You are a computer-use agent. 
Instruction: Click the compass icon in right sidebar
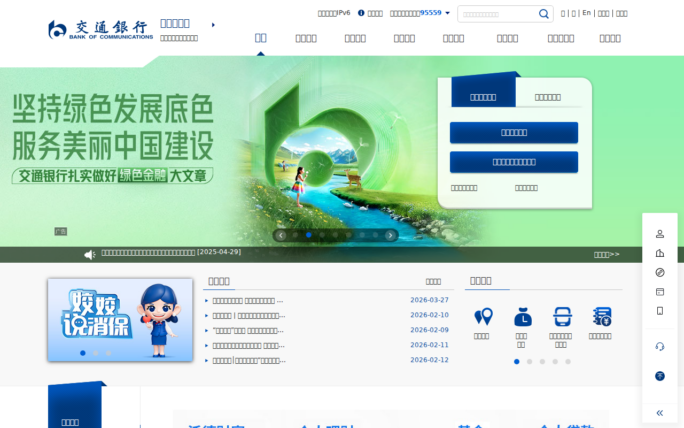tap(660, 272)
